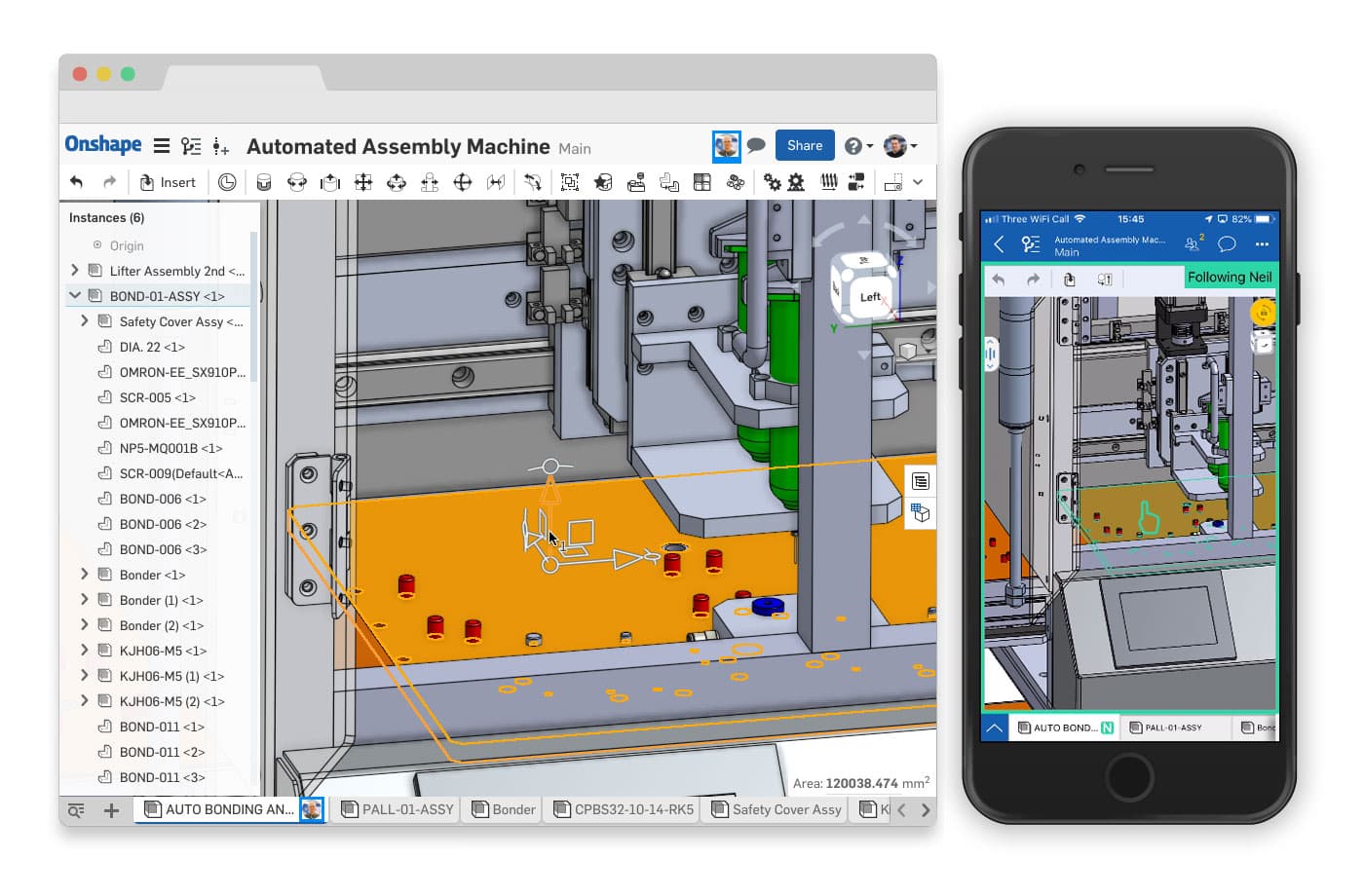Image resolution: width=1364 pixels, height=896 pixels.
Task: Click the screw relation icon with vertical lines
Action: [829, 182]
